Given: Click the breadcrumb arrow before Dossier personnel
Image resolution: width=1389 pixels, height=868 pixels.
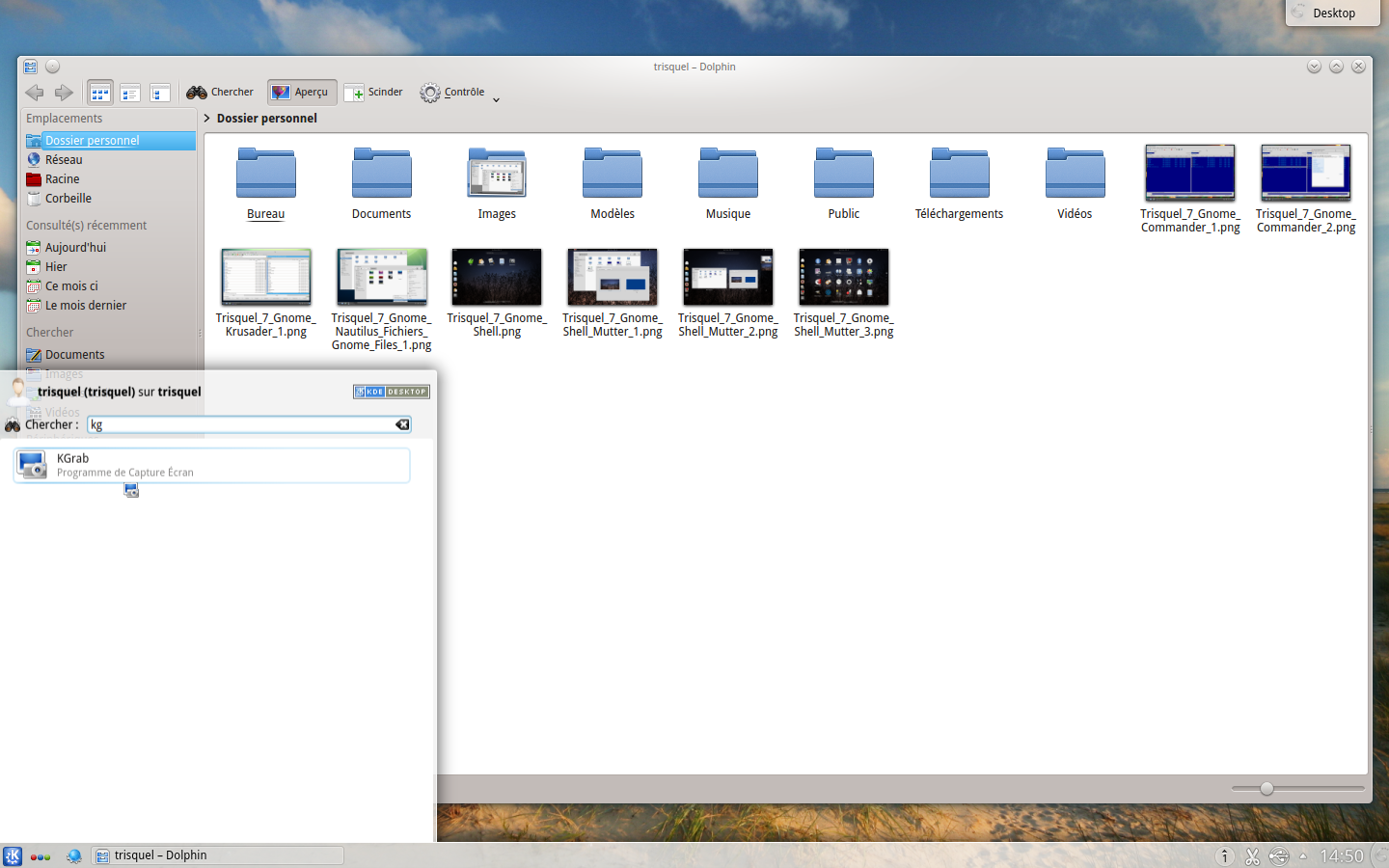Looking at the screenshot, I should pyautogui.click(x=206, y=118).
